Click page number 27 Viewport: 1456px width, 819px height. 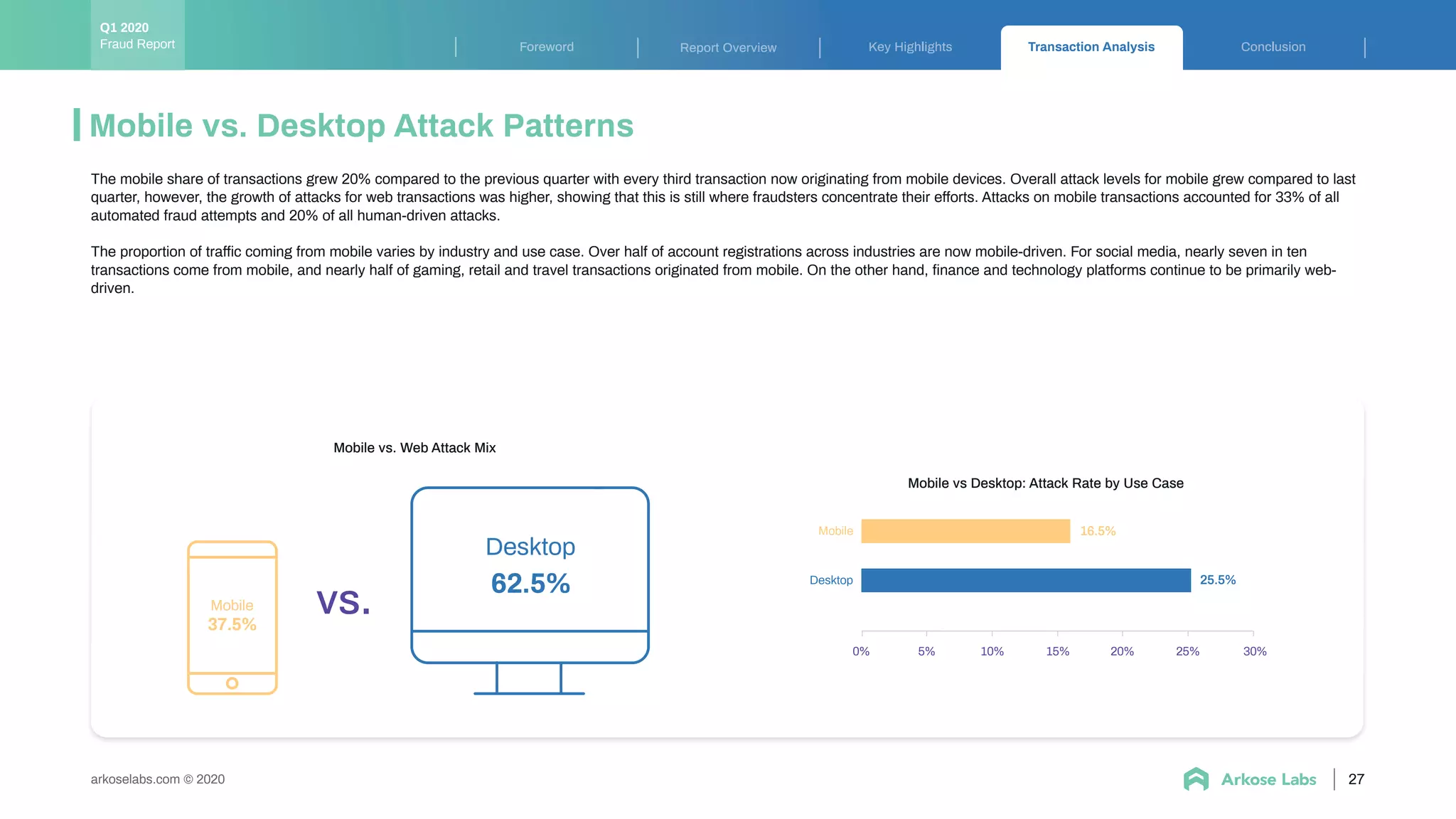click(x=1356, y=779)
